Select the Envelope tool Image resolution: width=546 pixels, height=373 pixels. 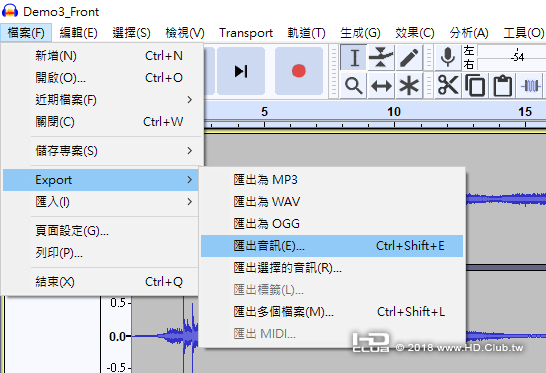point(381,57)
